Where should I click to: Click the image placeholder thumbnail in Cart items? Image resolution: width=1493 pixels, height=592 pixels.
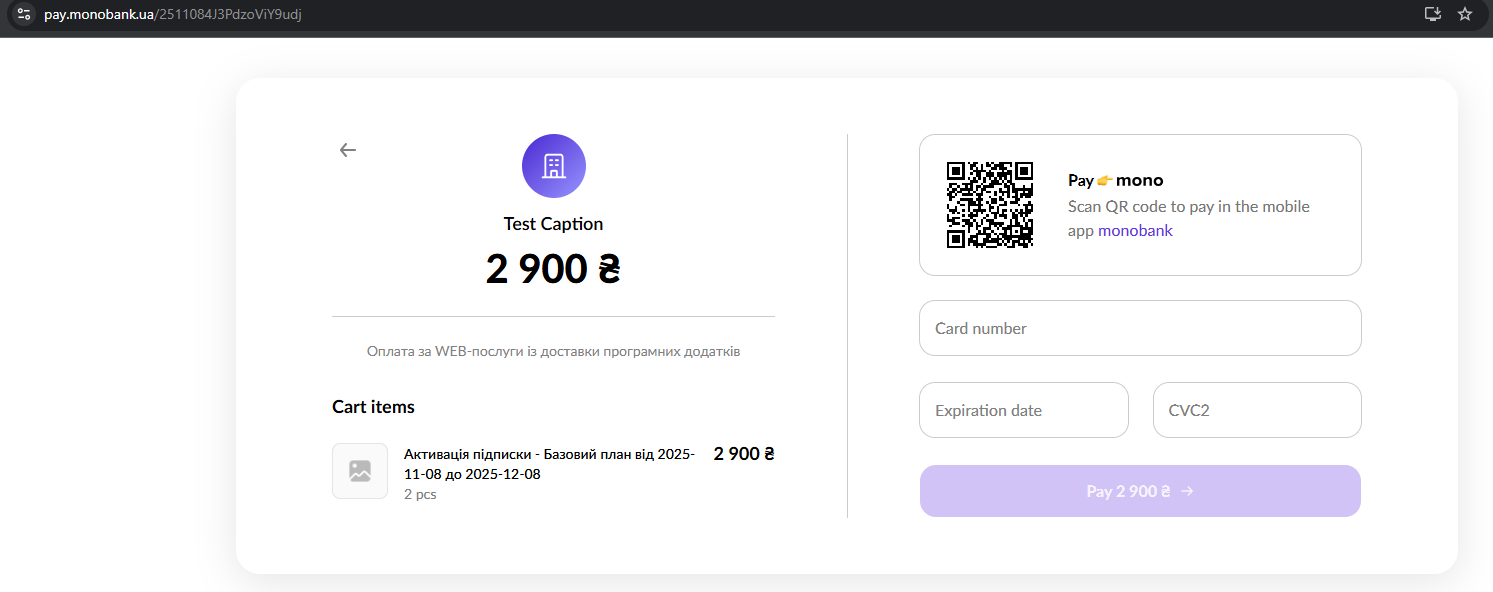click(359, 470)
